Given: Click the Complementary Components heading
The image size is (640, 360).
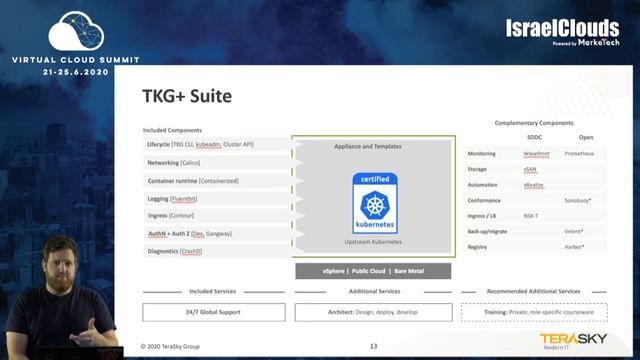Looking at the screenshot, I should 534,123.
